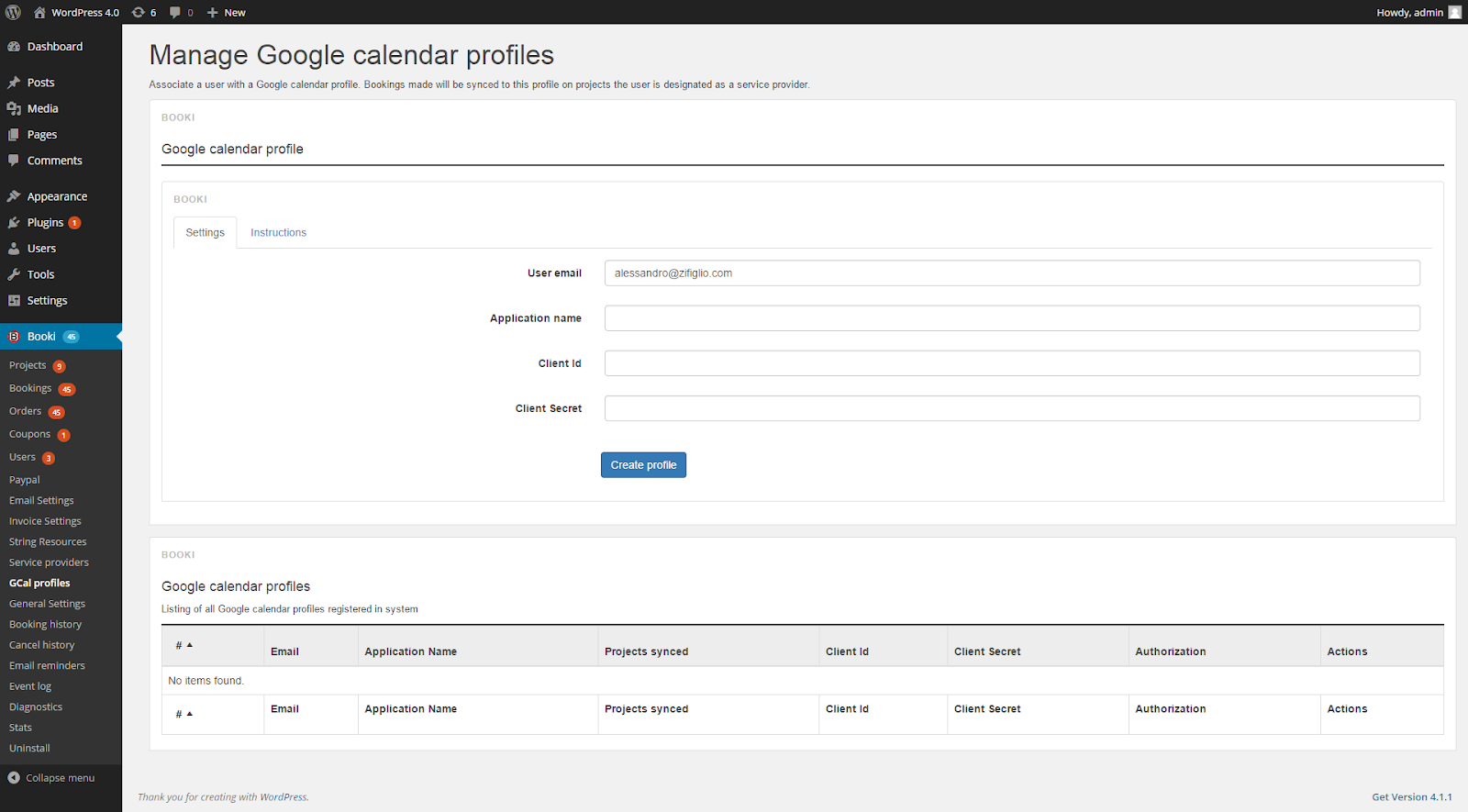Open Service providers submenu

coord(49,562)
